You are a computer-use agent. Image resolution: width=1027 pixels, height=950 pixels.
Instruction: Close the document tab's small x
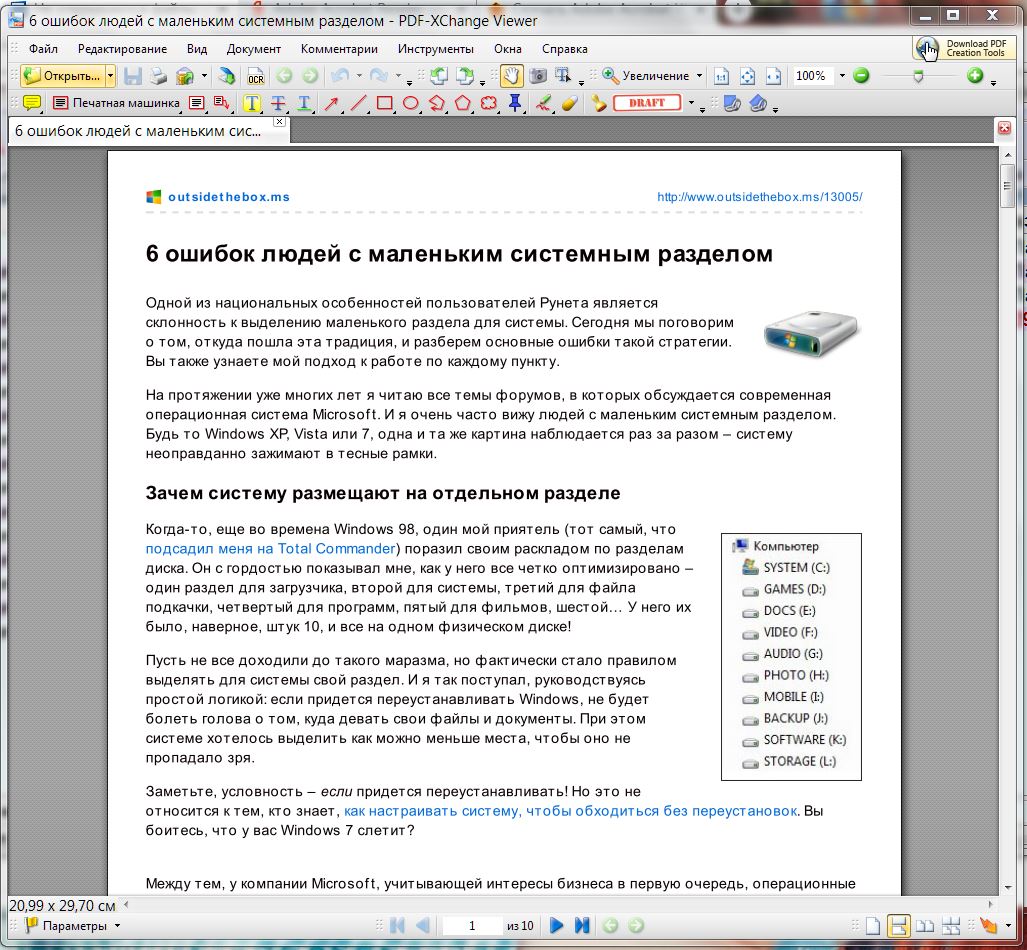pyautogui.click(x=280, y=122)
